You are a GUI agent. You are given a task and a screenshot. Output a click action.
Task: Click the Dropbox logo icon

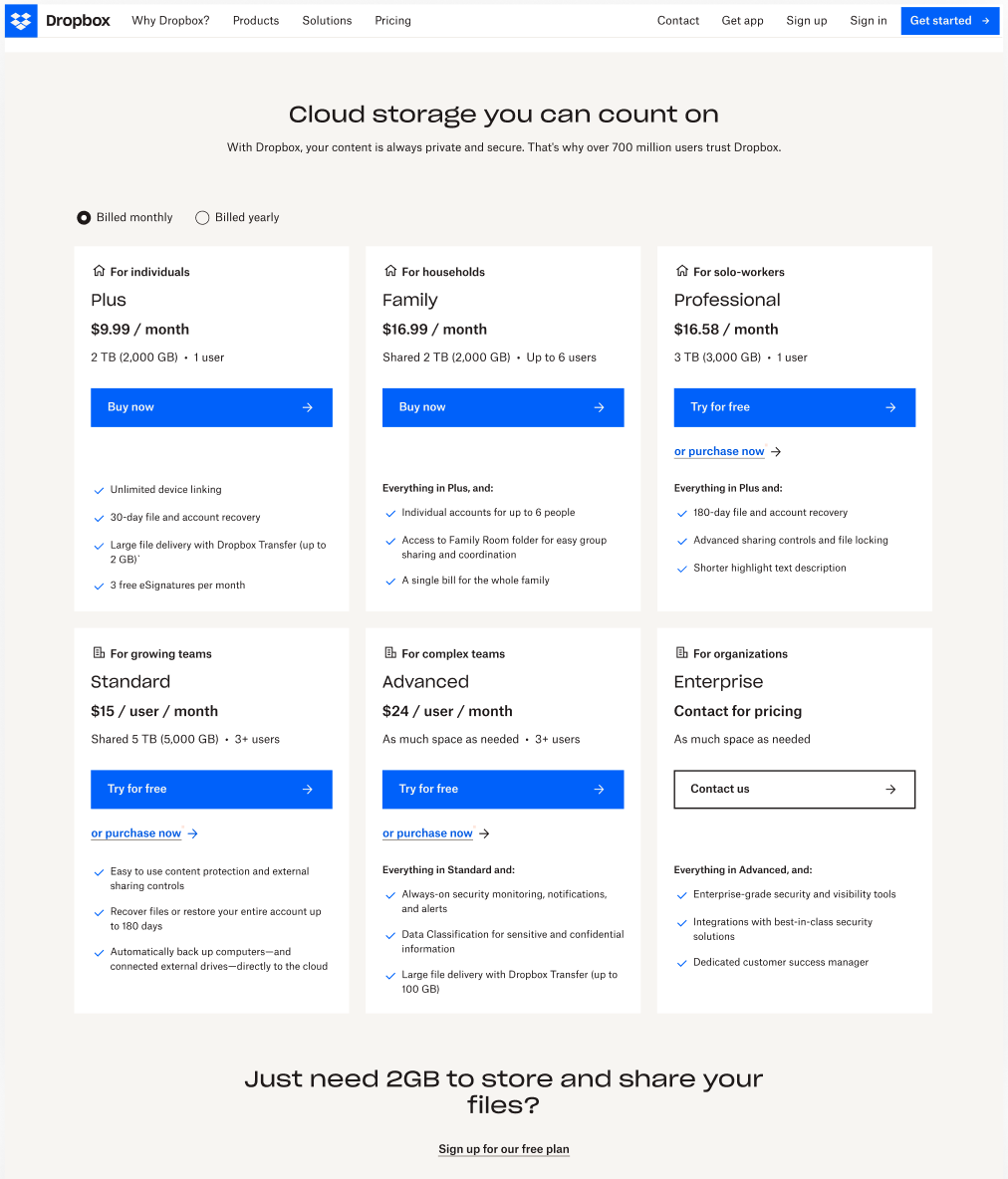21,21
